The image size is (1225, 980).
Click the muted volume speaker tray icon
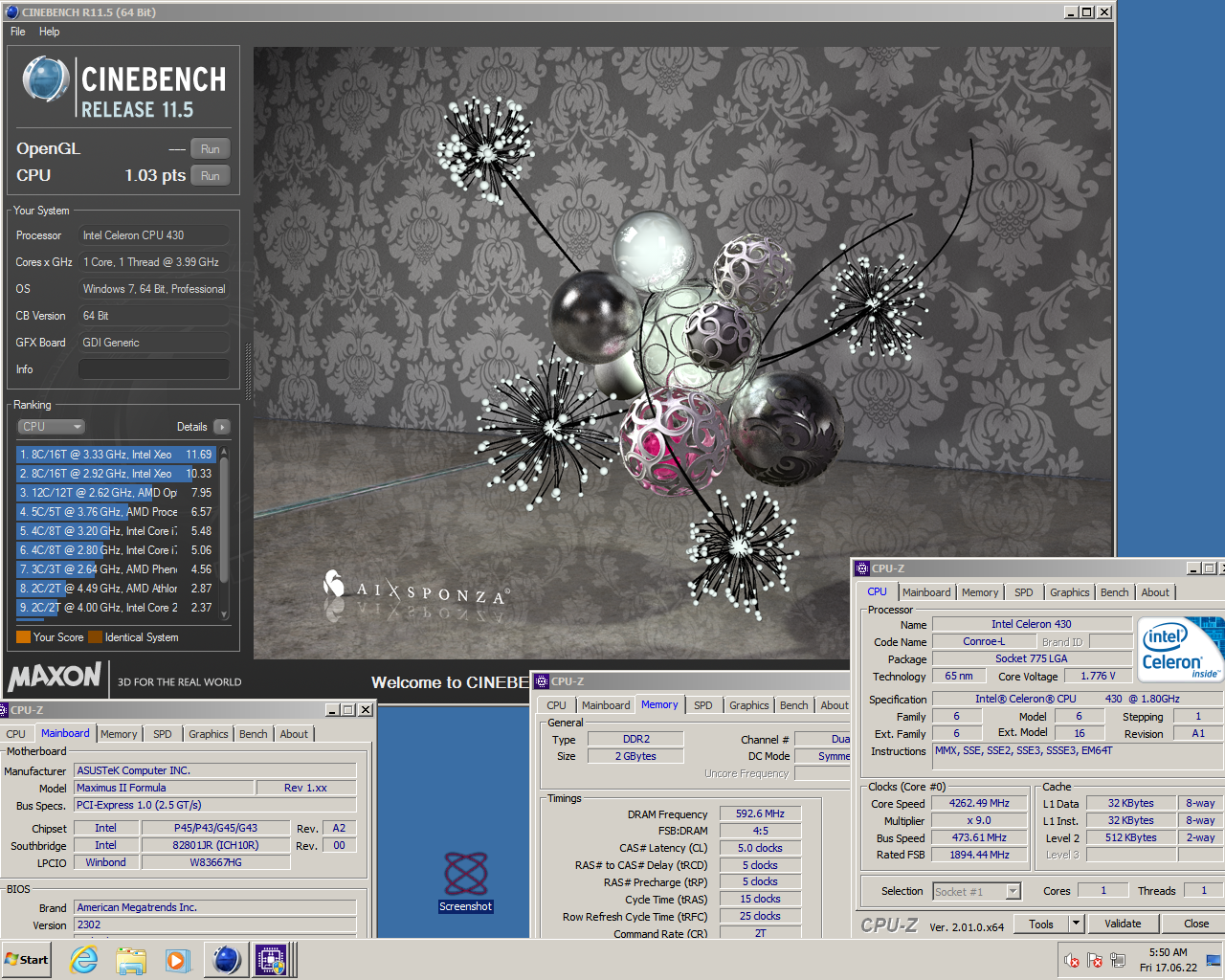tap(1072, 960)
